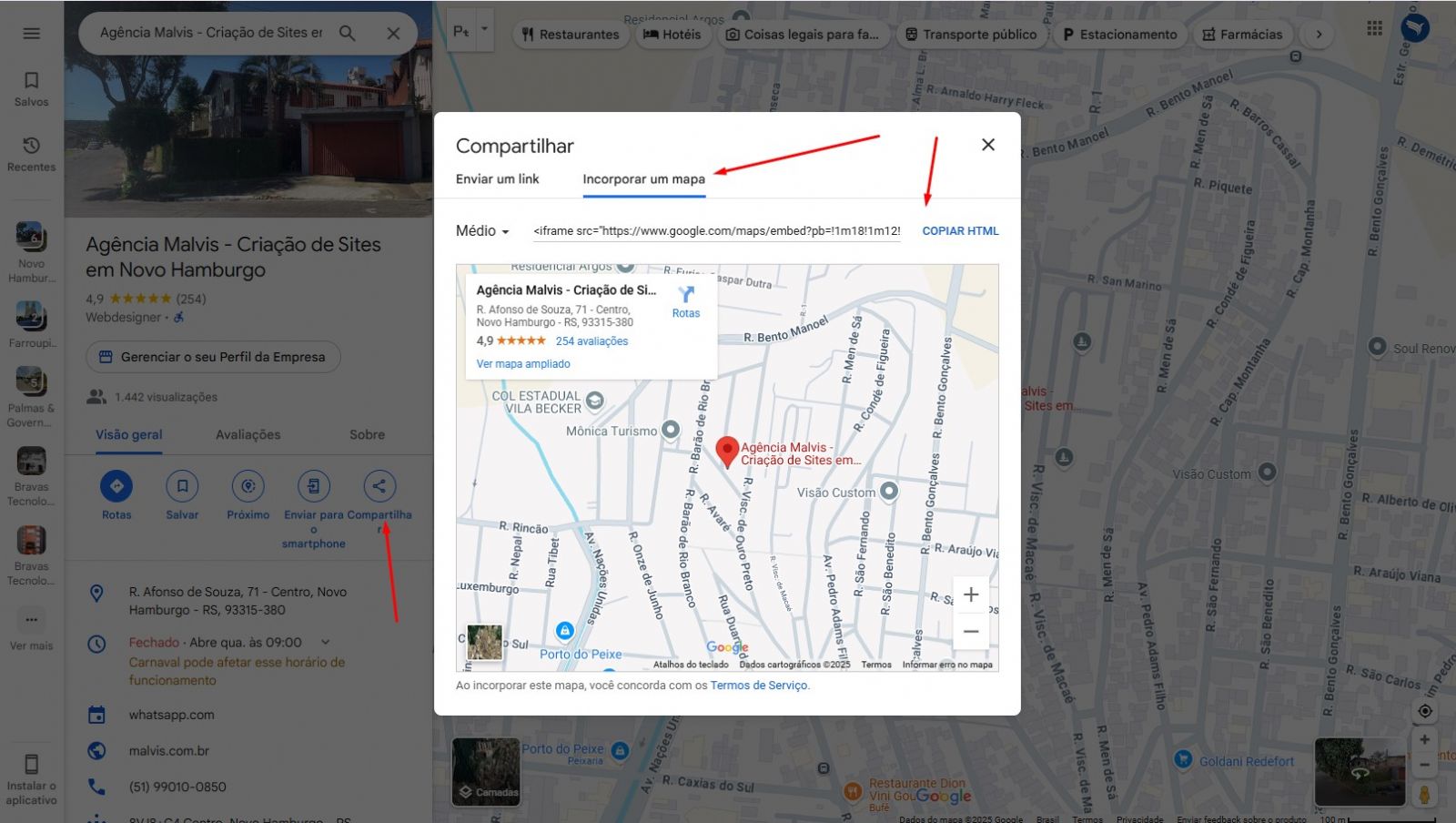Image resolution: width=1456 pixels, height=823 pixels.
Task: Toggle satellite thumbnail in embed preview
Action: pyautogui.click(x=484, y=642)
